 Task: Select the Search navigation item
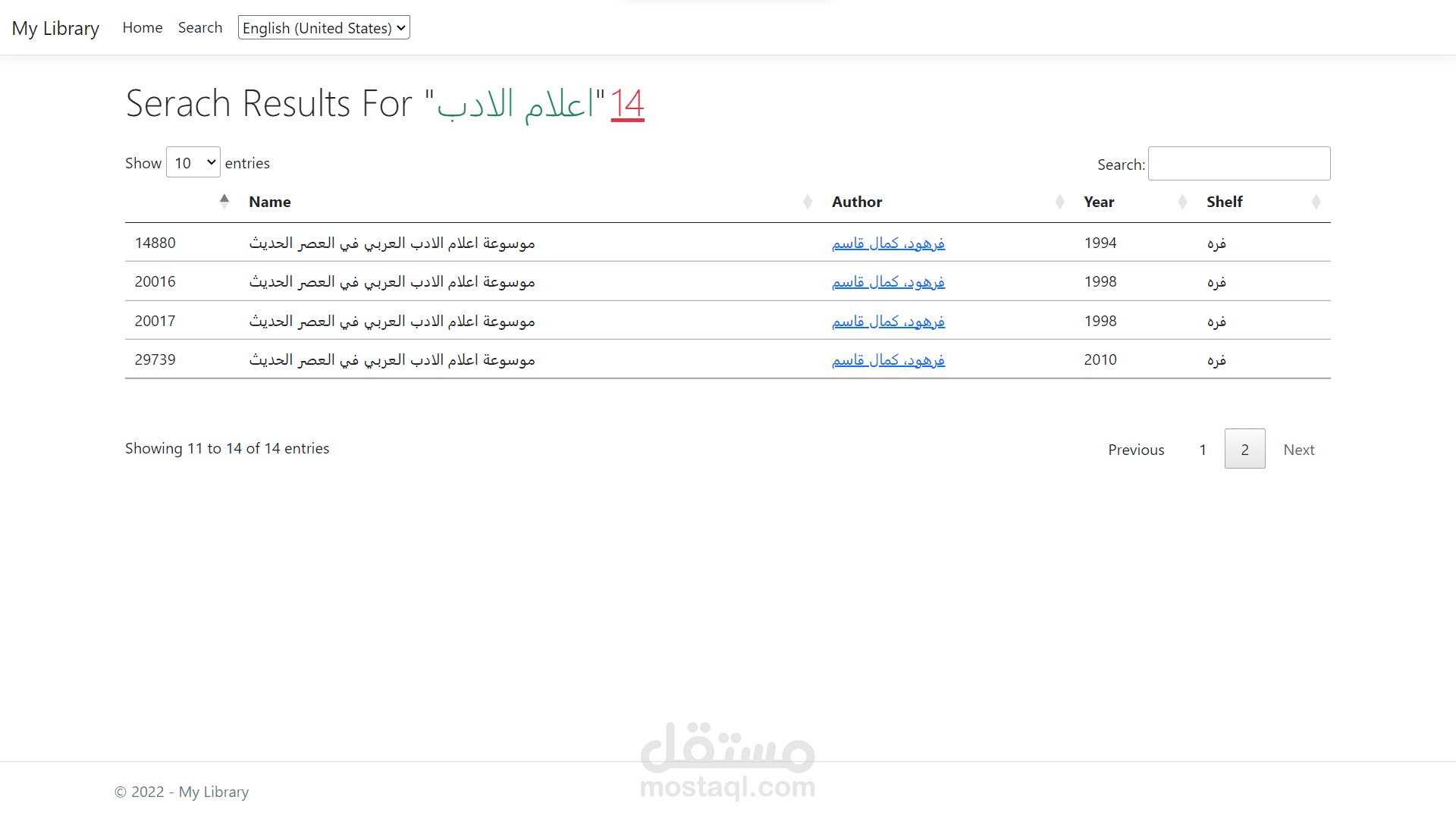pos(200,27)
